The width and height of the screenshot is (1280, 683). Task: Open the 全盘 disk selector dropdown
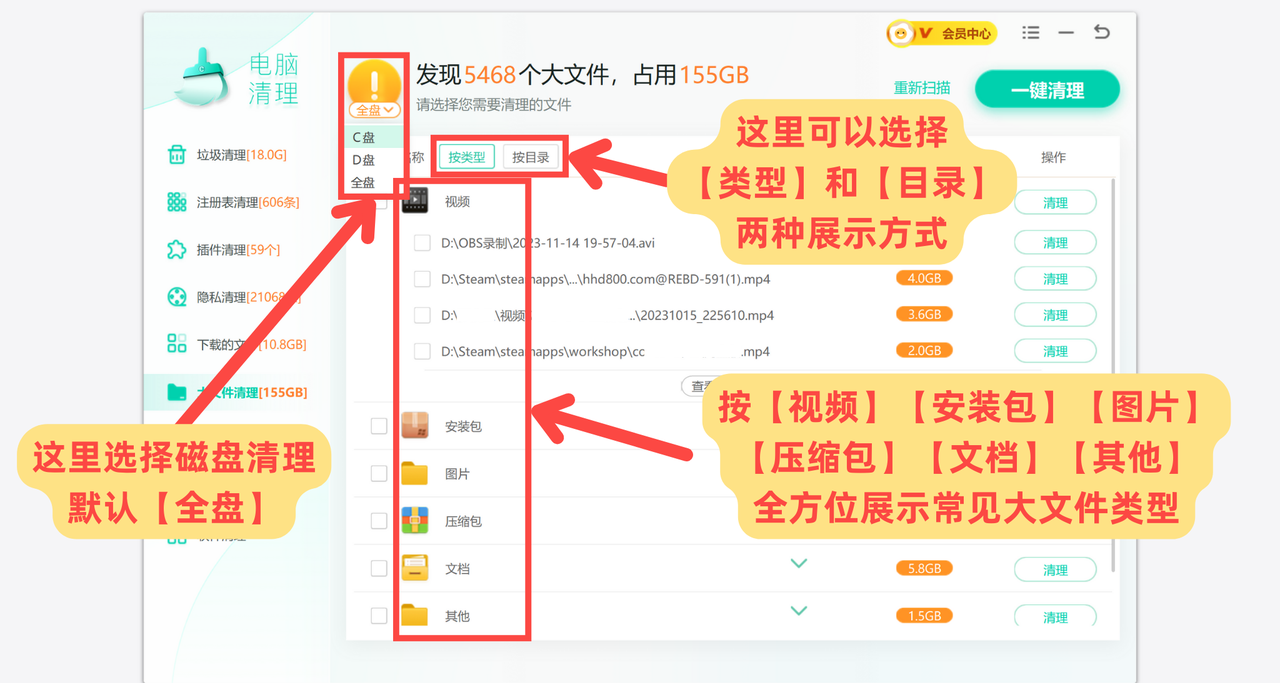(x=373, y=108)
